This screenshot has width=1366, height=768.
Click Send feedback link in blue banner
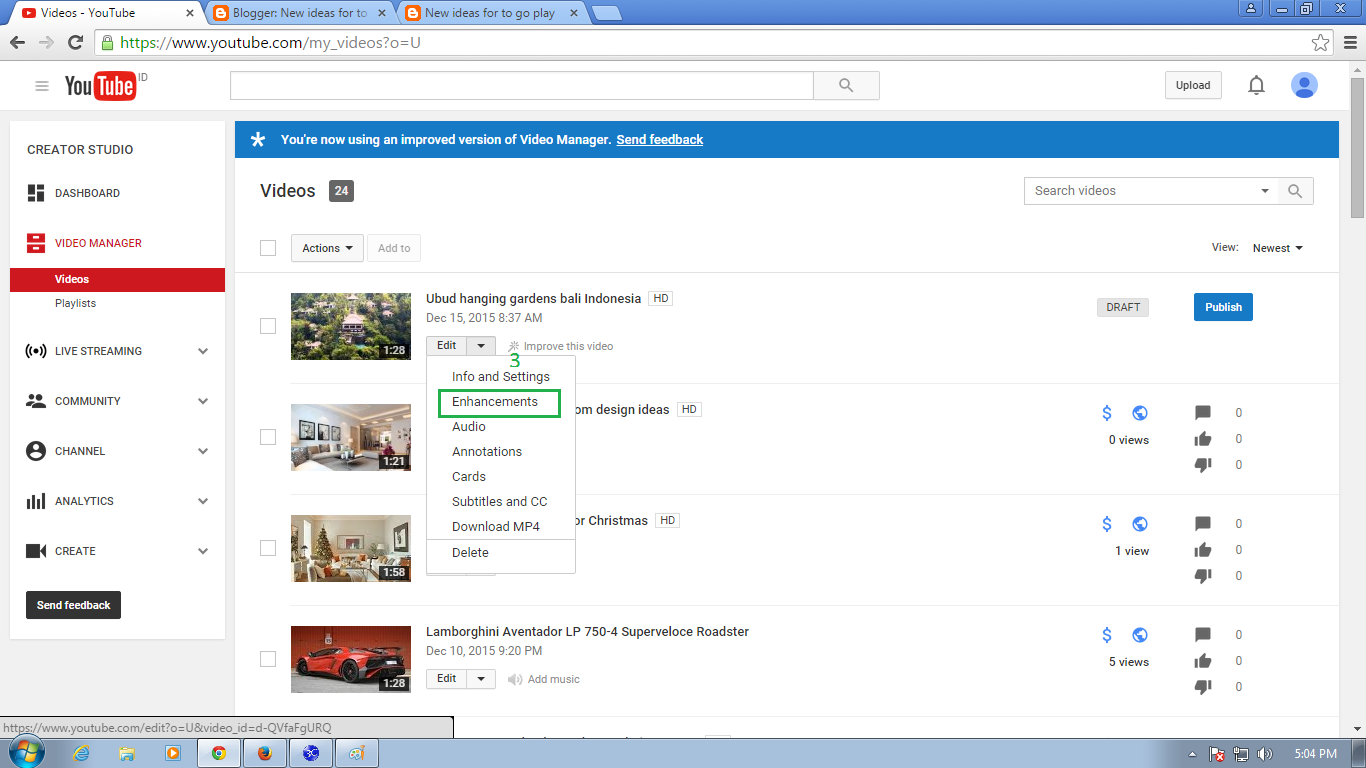coord(660,140)
